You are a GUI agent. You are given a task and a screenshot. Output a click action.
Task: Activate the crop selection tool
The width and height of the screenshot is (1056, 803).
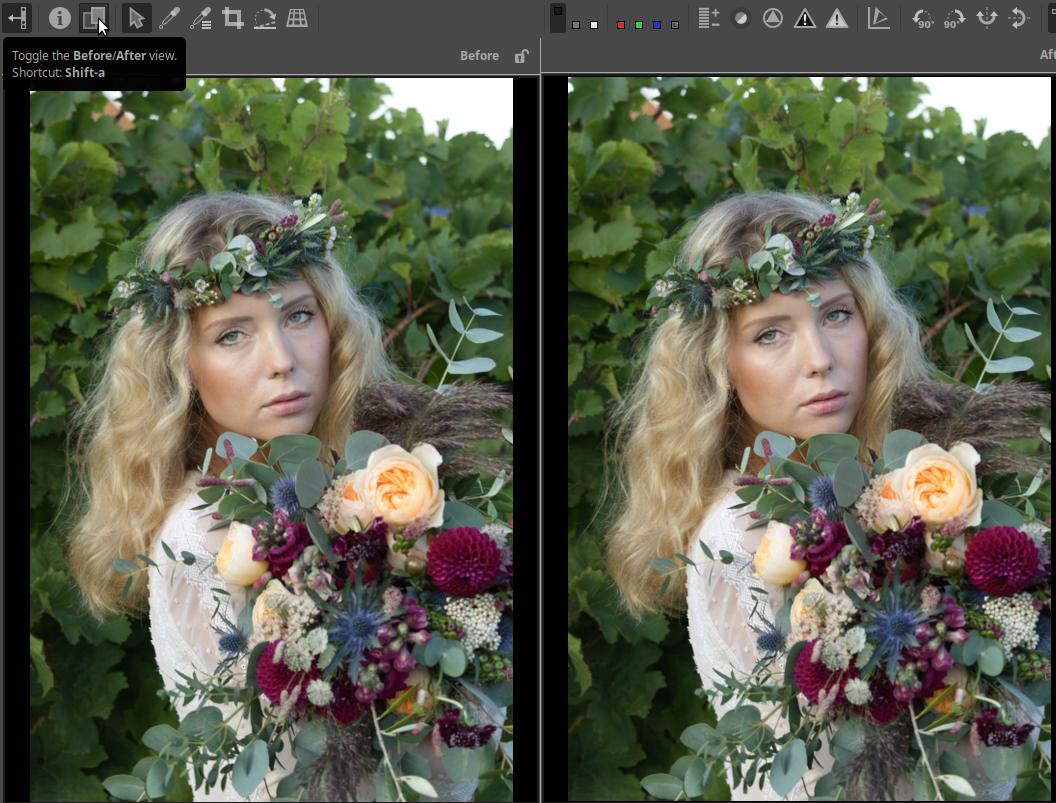(x=233, y=18)
